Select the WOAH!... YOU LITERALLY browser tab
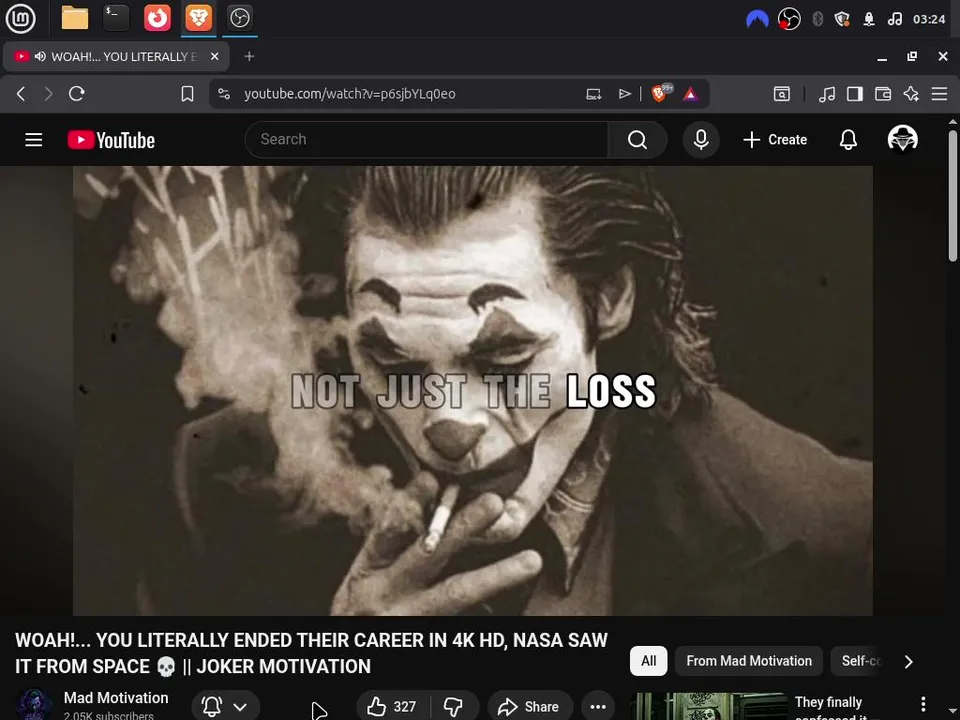 (116, 56)
